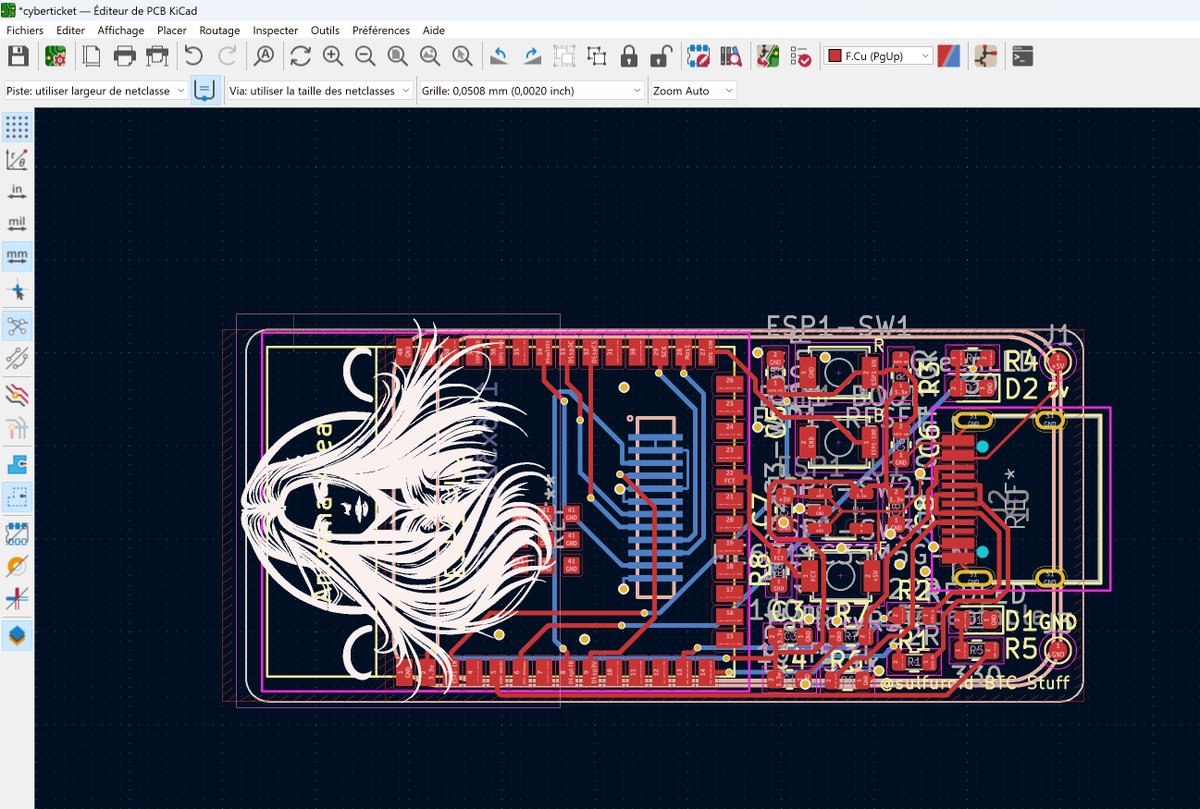
Task: Zoom to fit objects
Action: 430,56
